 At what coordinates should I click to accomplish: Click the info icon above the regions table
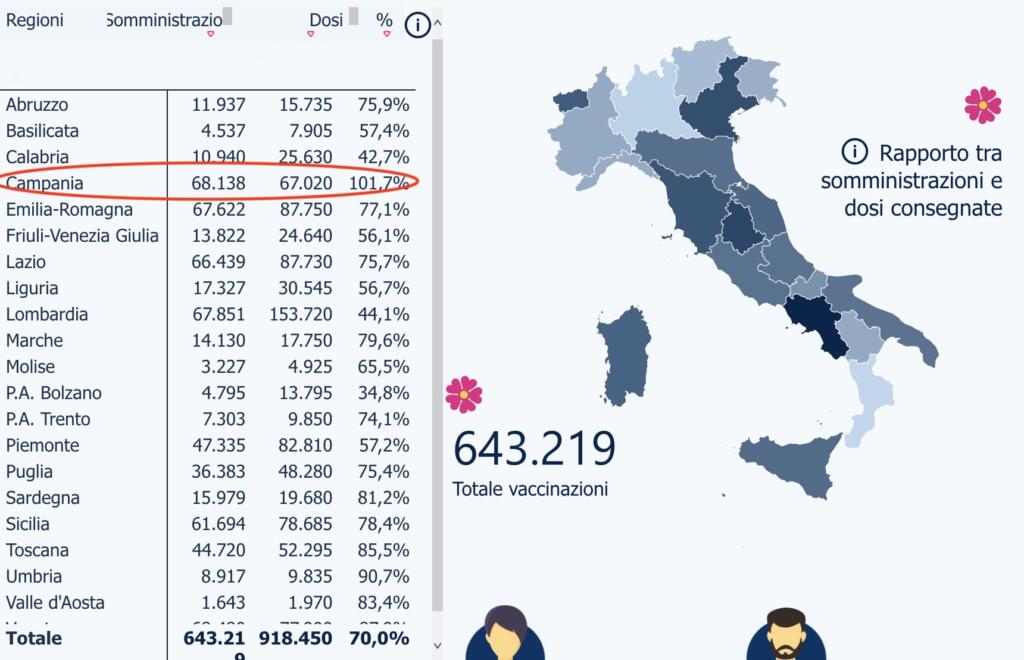click(417, 26)
